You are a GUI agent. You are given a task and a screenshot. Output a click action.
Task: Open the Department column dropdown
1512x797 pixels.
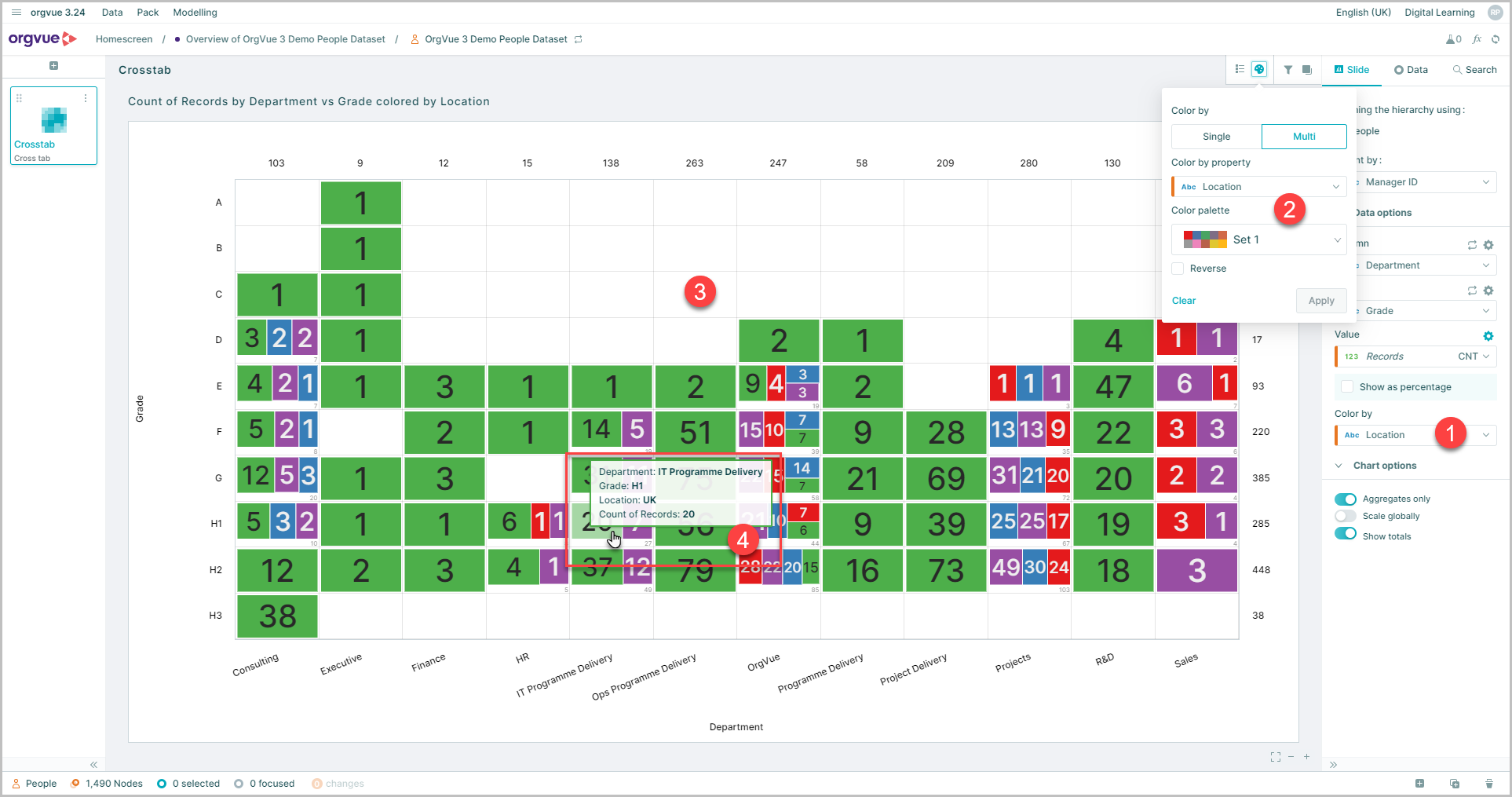point(1426,265)
